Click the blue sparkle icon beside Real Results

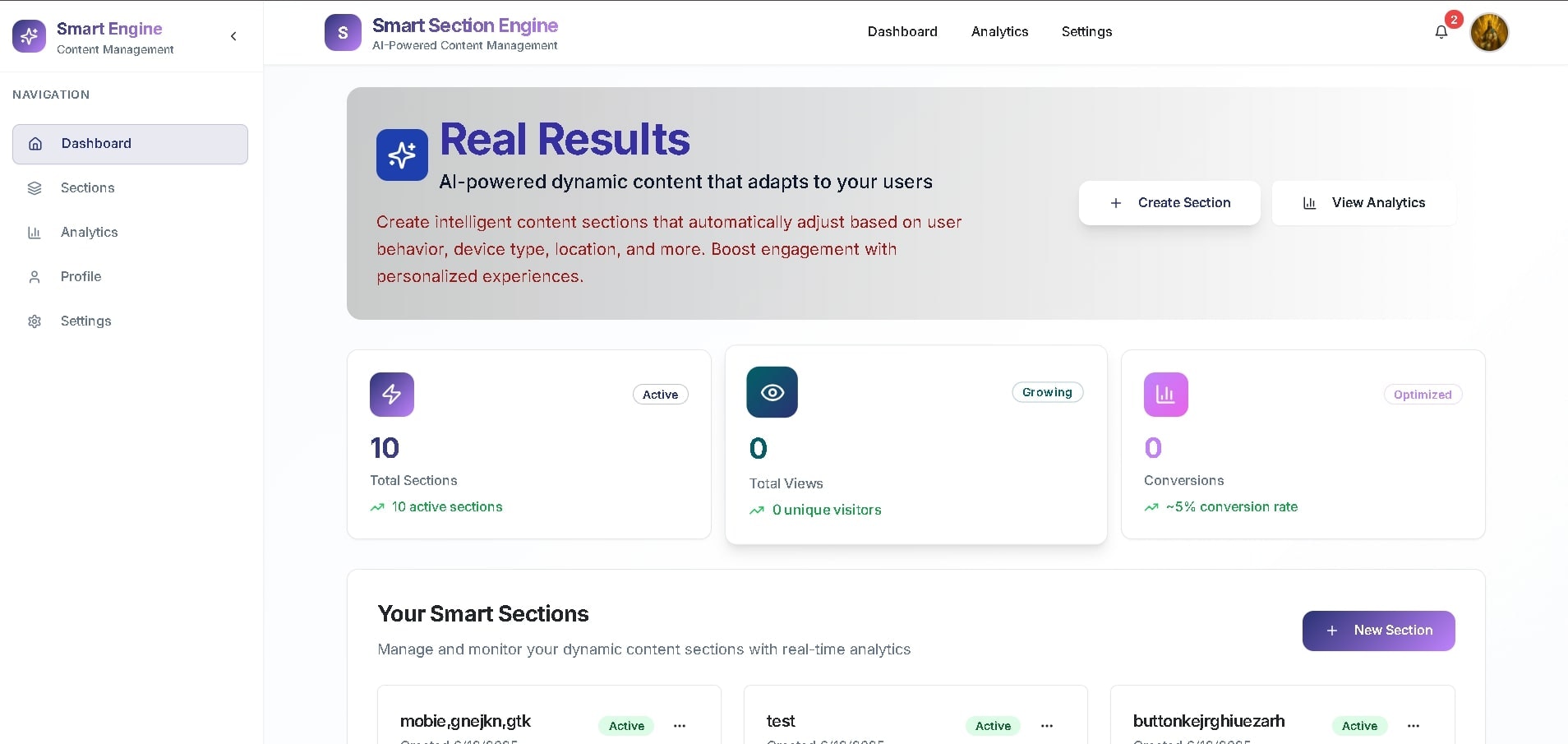pos(402,155)
